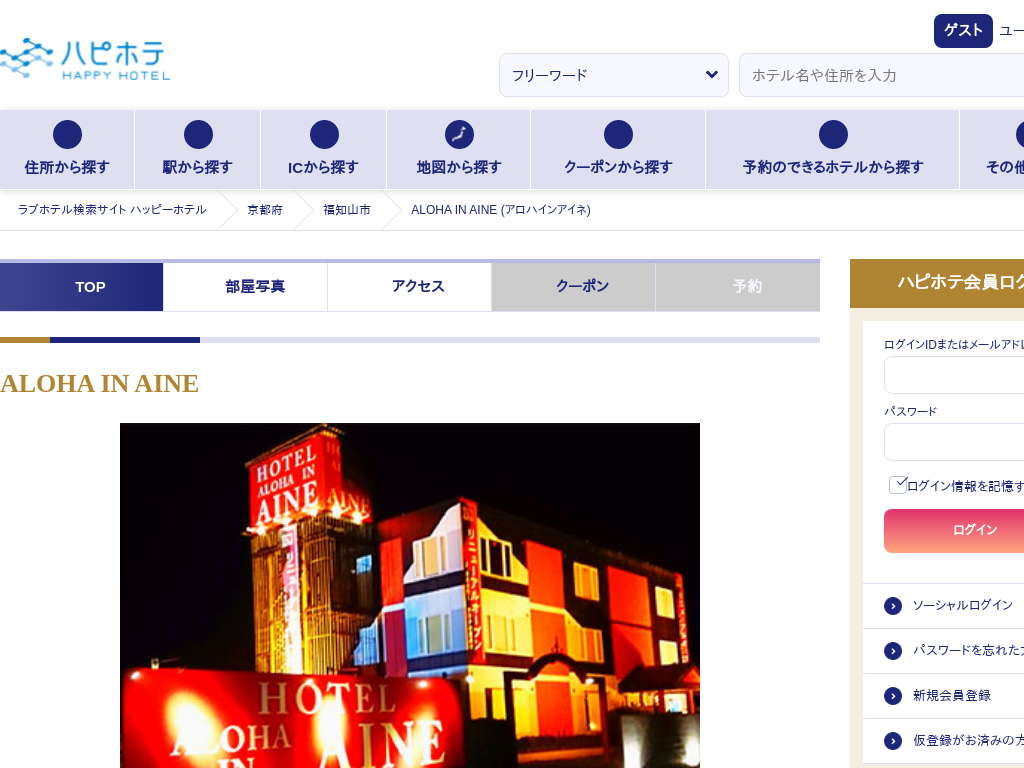Image resolution: width=1024 pixels, height=768 pixels.
Task: Open 新規会員登録 link
Action: pos(952,696)
